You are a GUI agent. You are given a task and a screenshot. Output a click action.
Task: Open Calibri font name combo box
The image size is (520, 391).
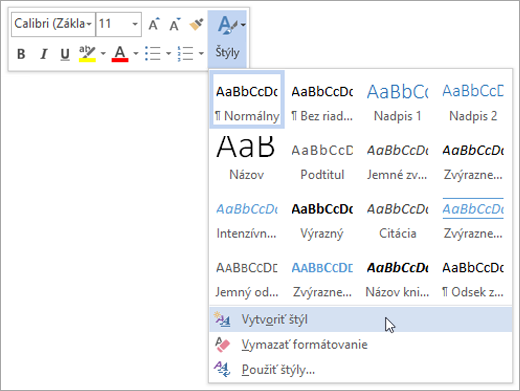coord(53,24)
